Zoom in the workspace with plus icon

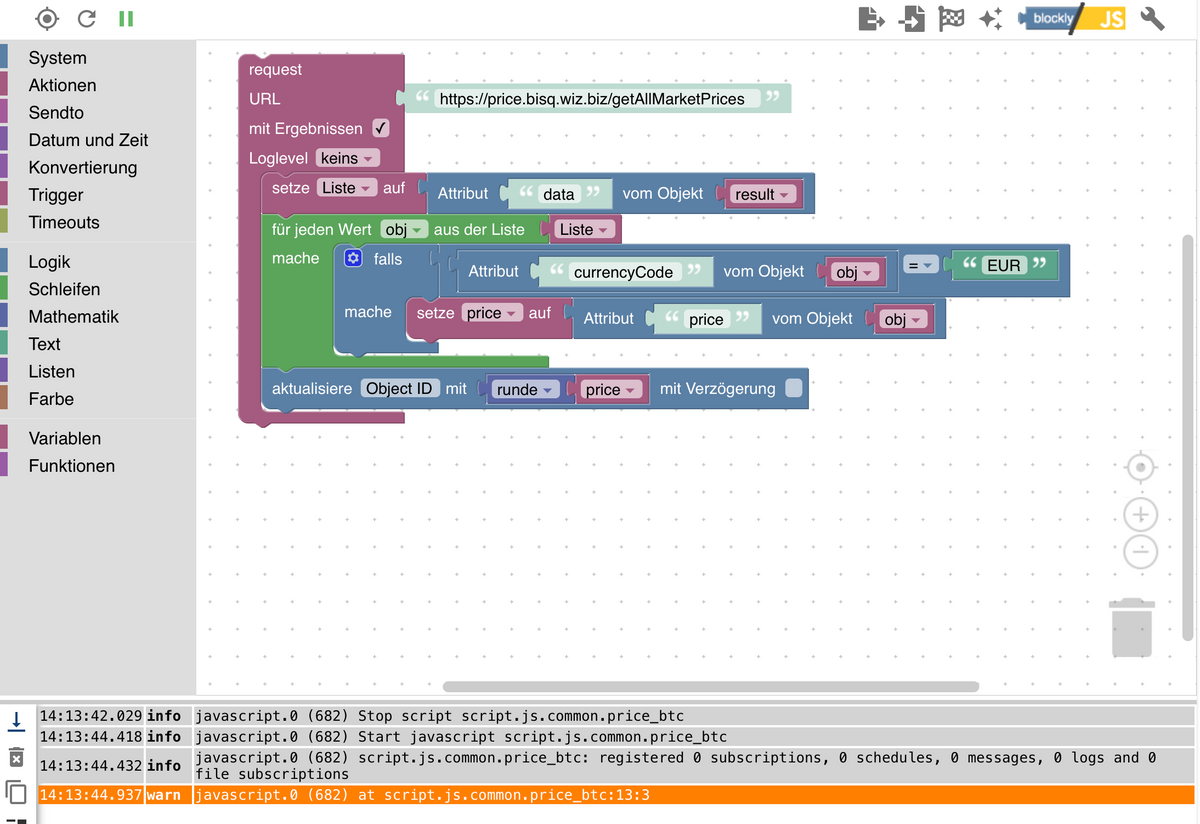point(1141,514)
